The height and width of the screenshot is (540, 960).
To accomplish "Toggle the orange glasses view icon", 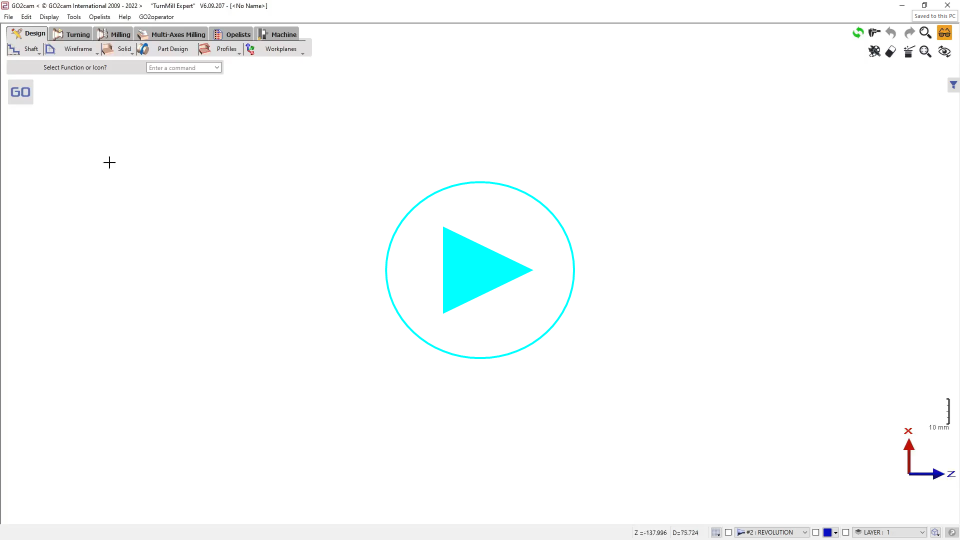I will 944,33.
